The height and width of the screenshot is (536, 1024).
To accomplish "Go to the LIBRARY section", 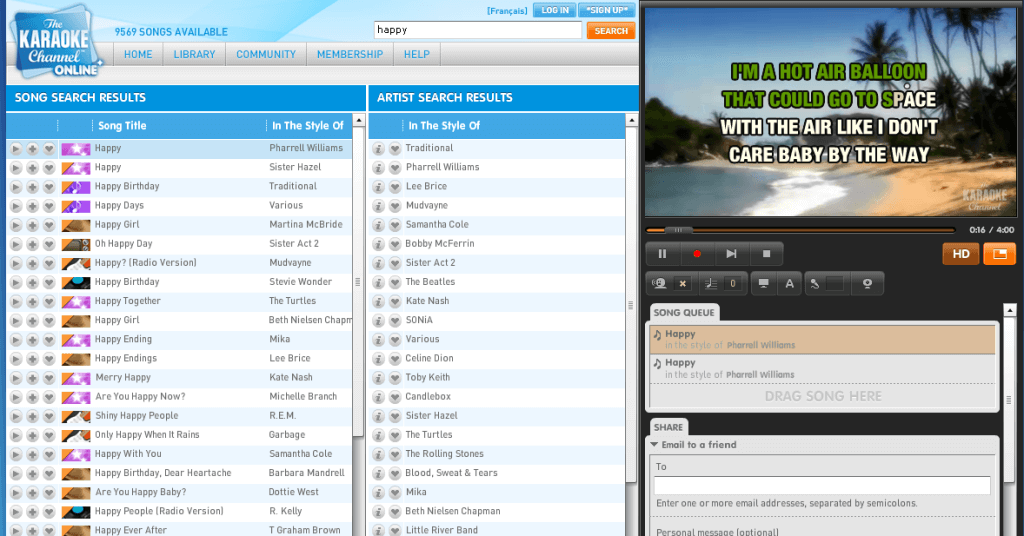I will [194, 54].
